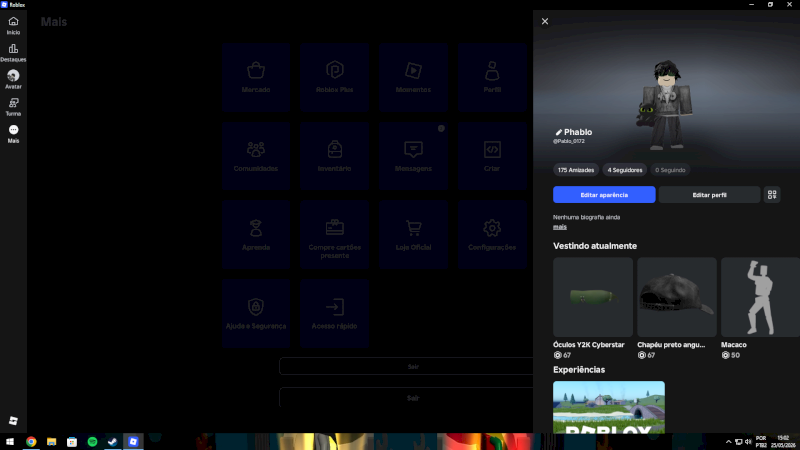
Task: Open the Aprenda tile
Action: 256,235
